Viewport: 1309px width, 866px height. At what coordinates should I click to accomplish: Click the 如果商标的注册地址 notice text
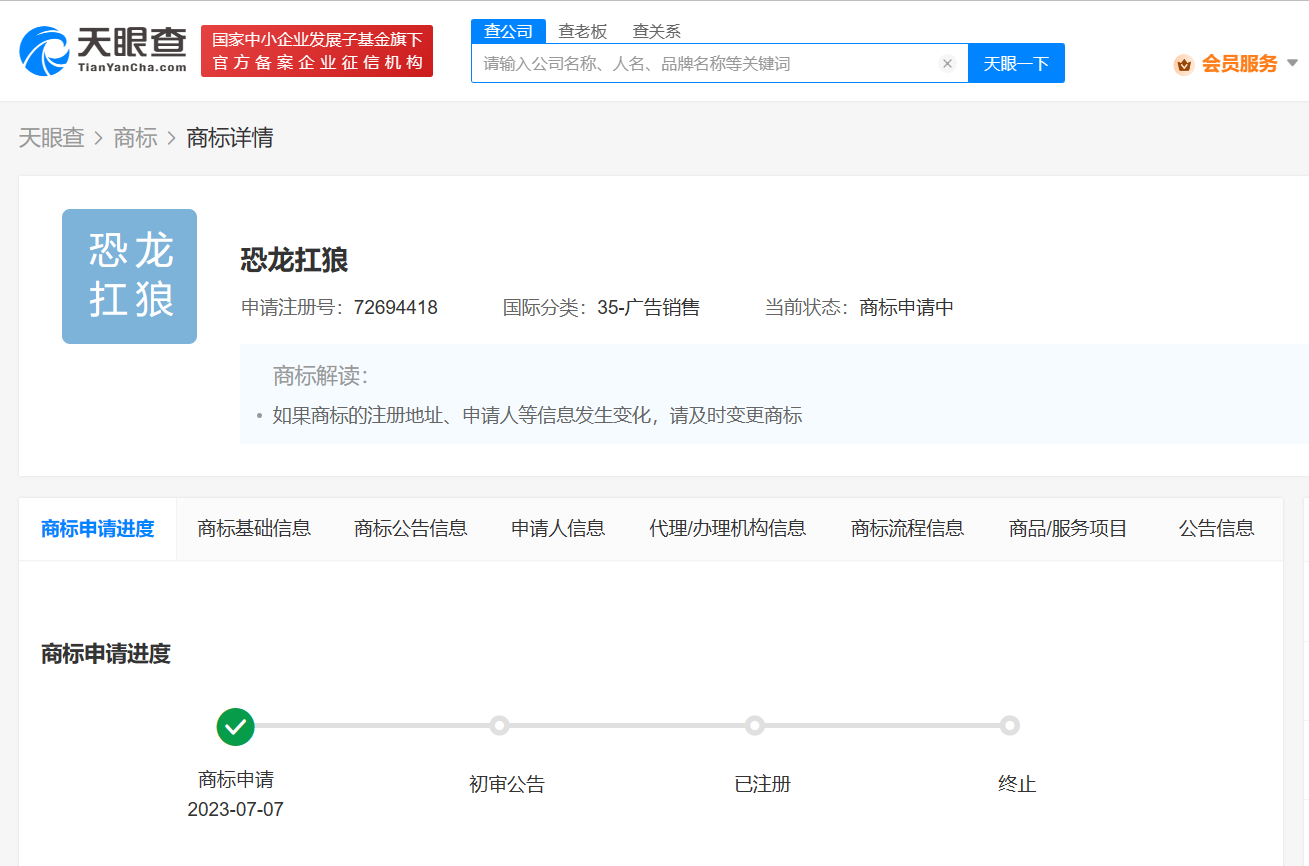pyautogui.click(x=537, y=415)
